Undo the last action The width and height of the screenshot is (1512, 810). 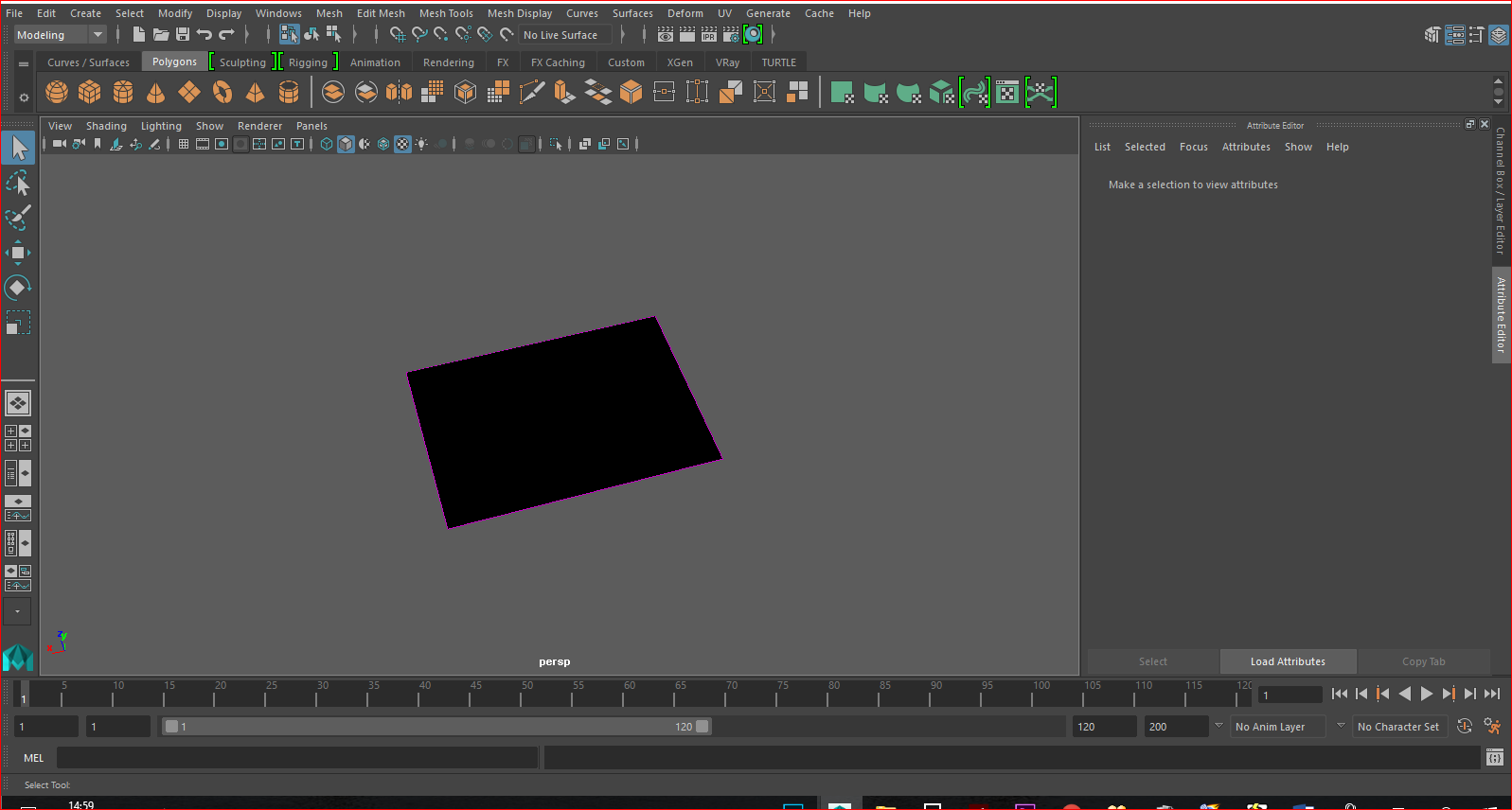point(205,35)
